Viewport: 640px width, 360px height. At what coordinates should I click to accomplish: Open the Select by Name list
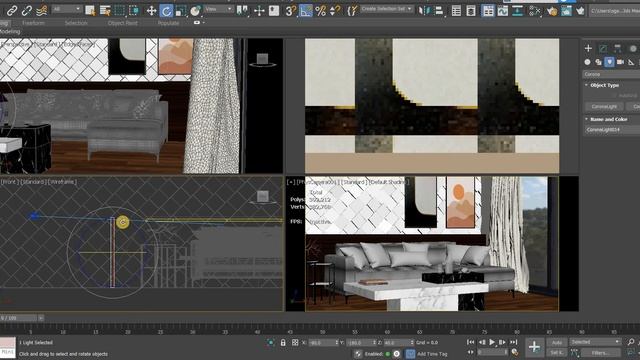105,10
